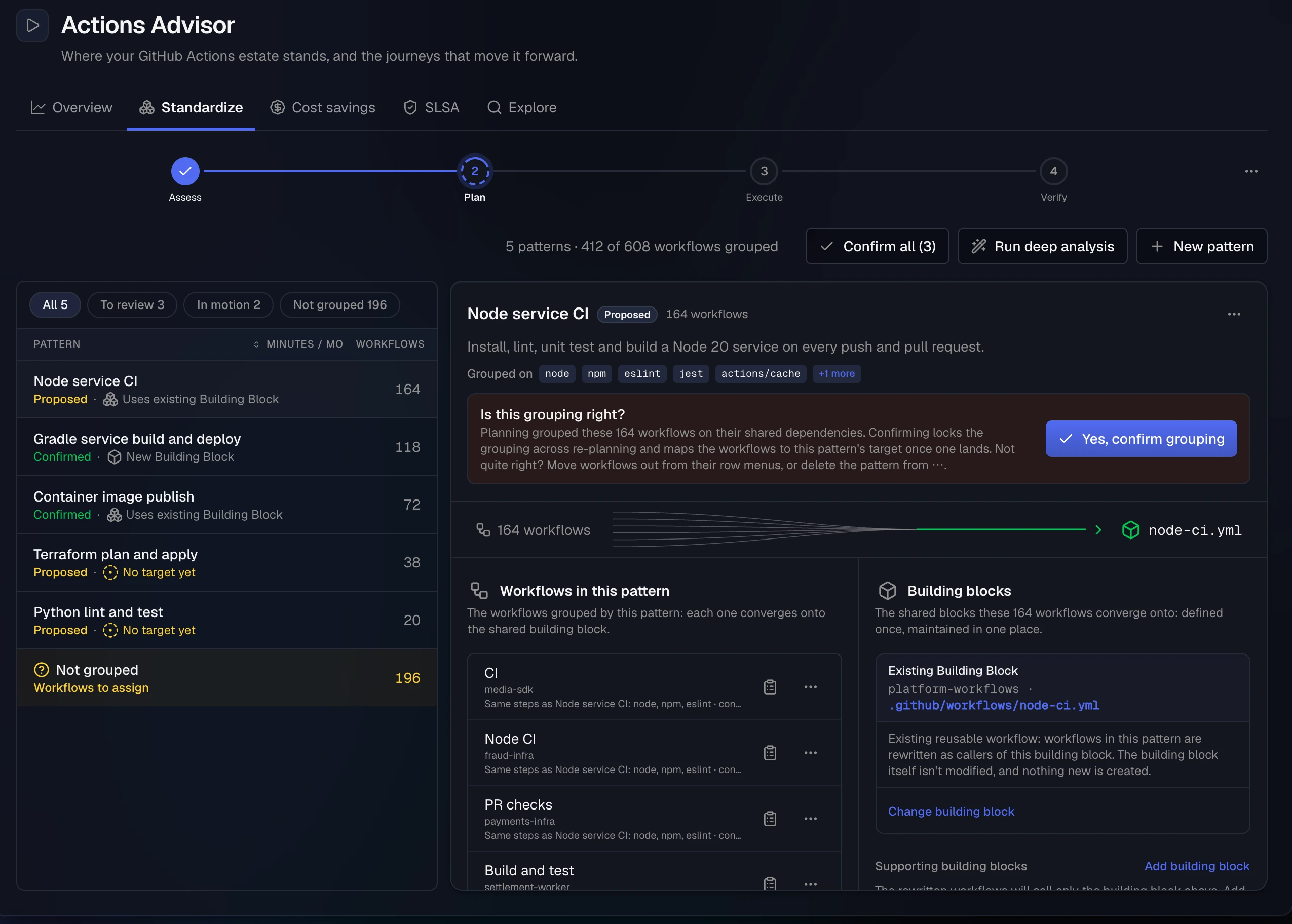Filter patterns by Not grouped 196
The width and height of the screenshot is (1292, 924).
(339, 305)
